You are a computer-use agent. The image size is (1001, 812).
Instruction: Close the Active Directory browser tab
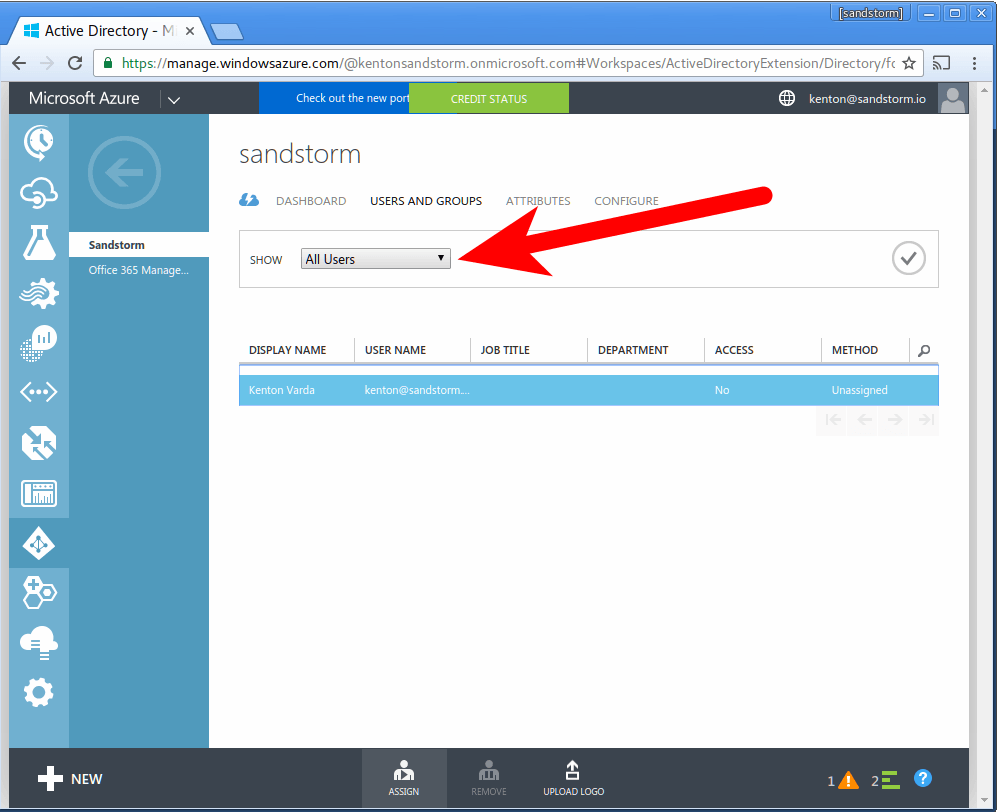190,31
